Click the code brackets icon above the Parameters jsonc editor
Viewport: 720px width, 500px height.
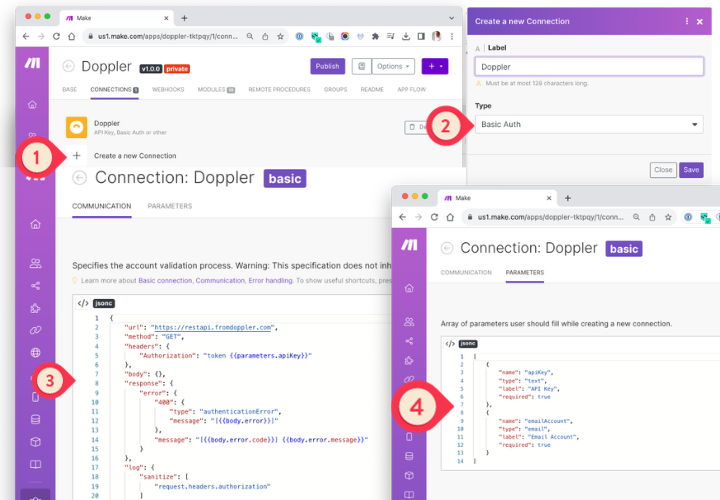450,344
